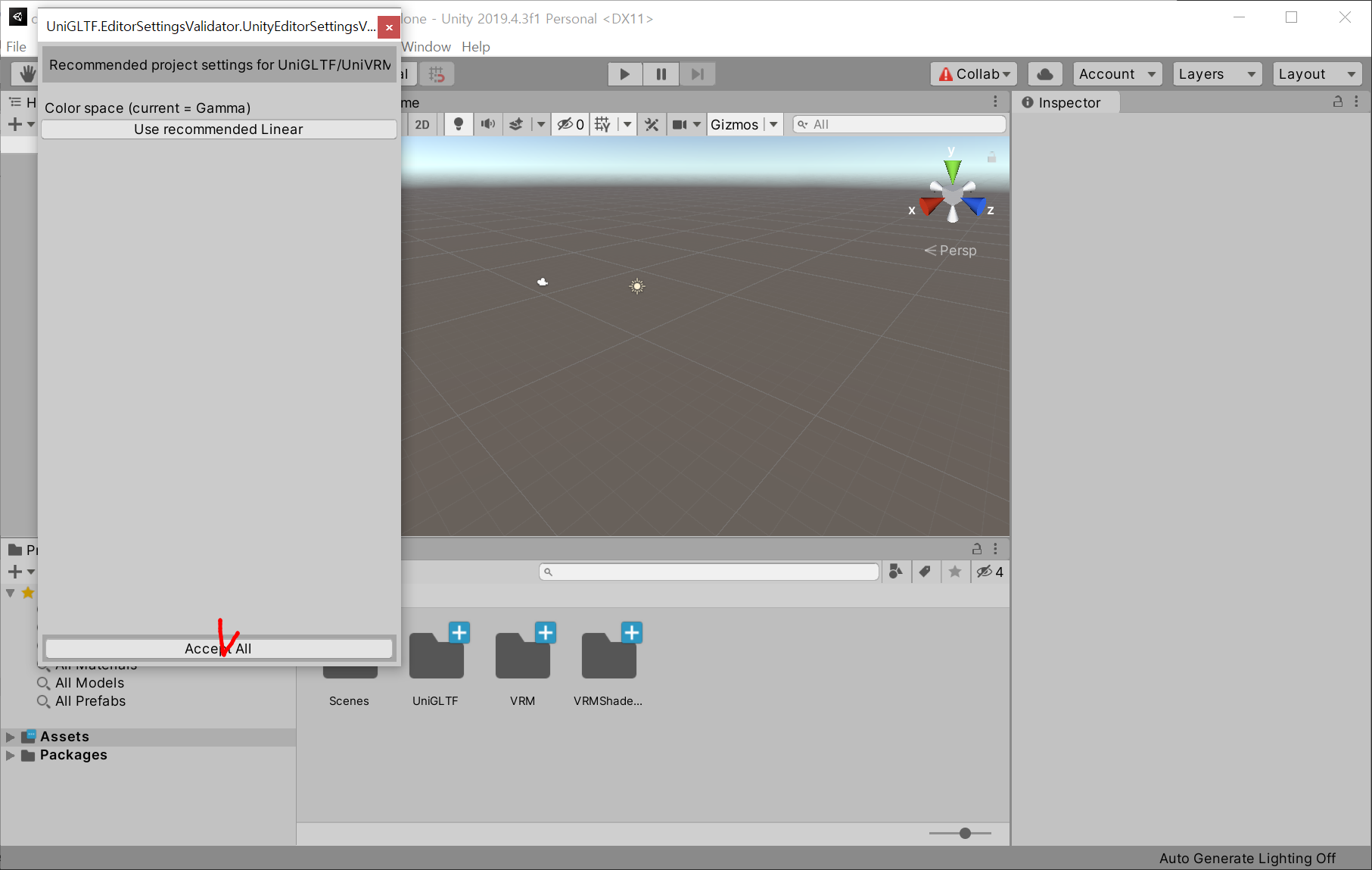Select the Packages tree item
The image size is (1372, 870).
(73, 755)
